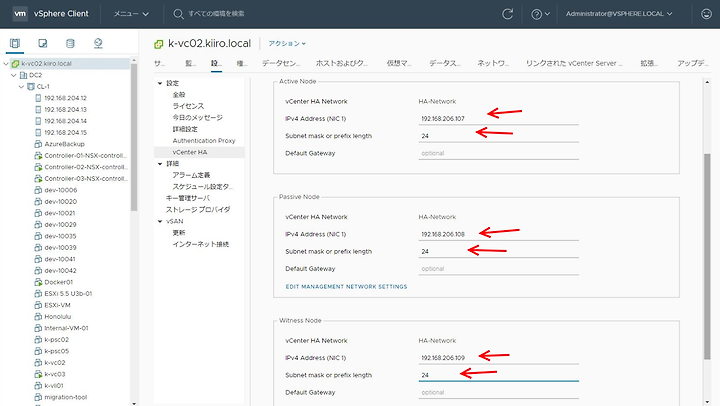
Task: Click the cluster icon of CL-1
Action: pyautogui.click(x=31, y=86)
